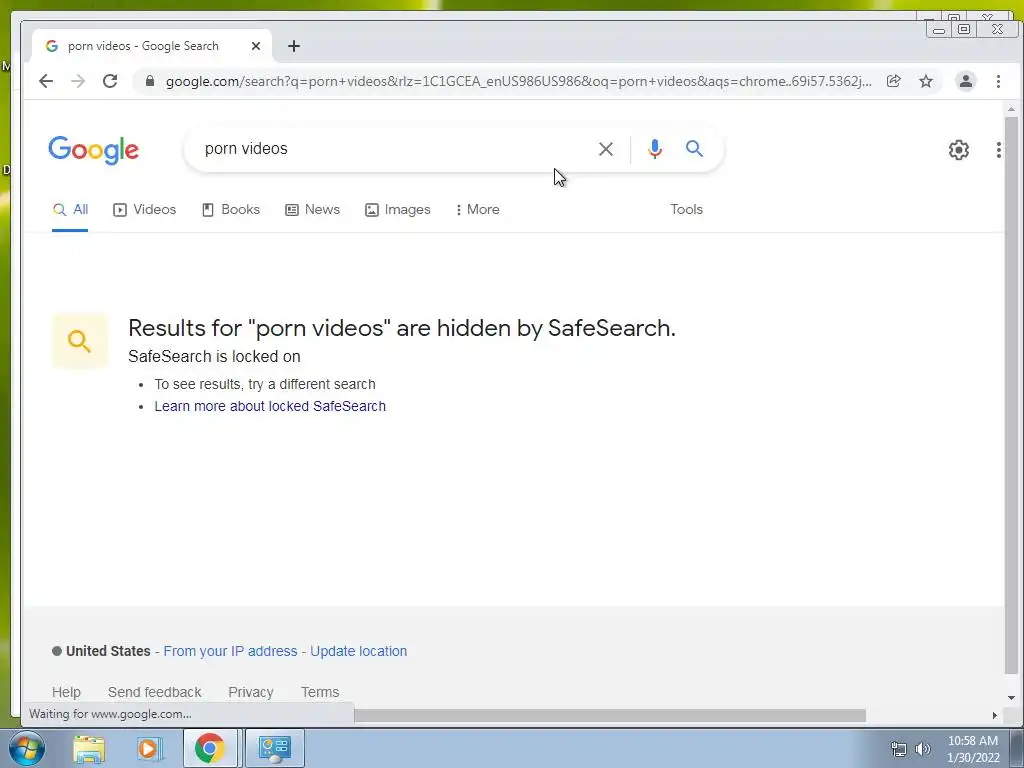Open the Chrome profile avatar

click(965, 81)
